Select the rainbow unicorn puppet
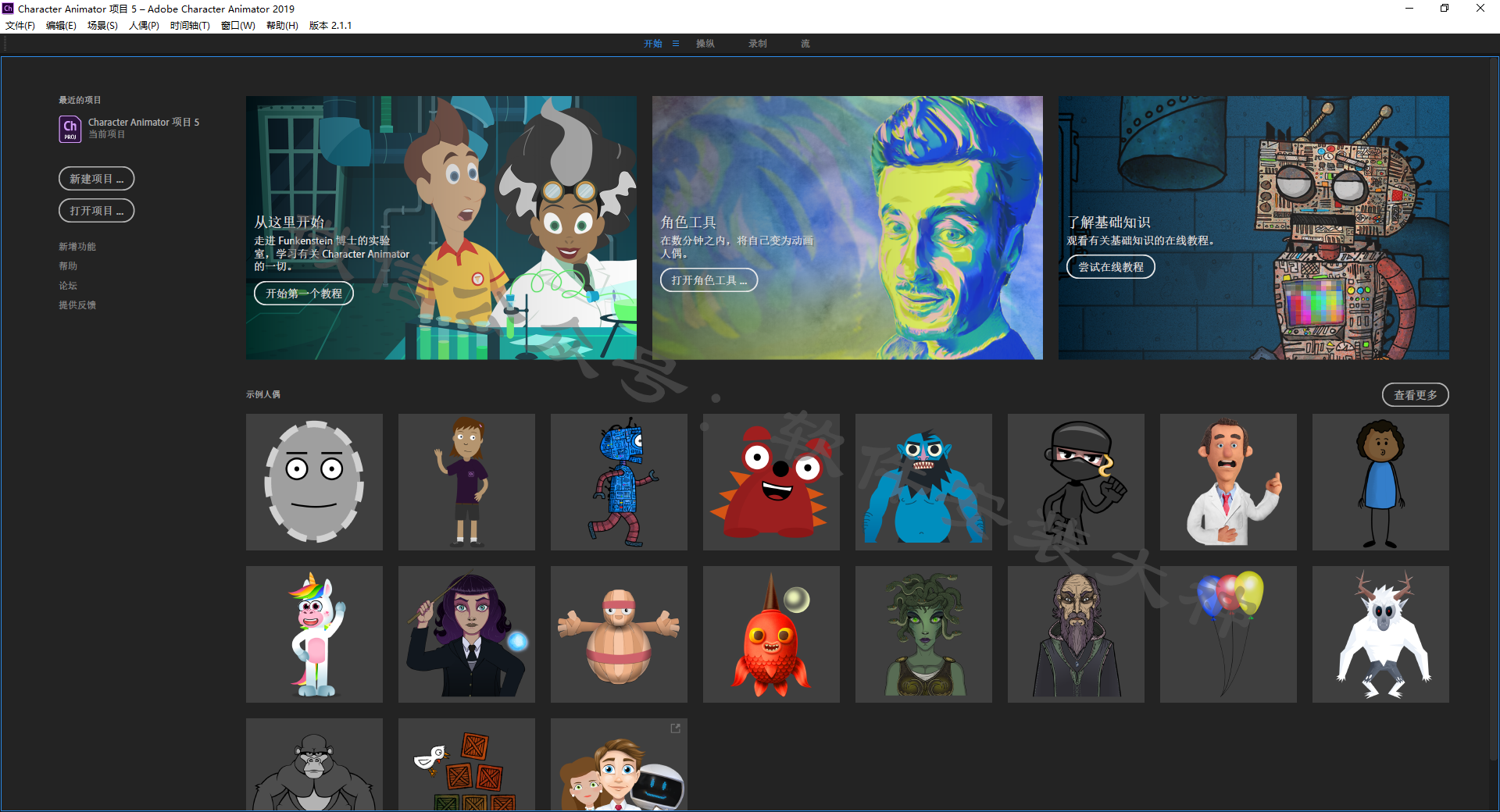Screen dimensions: 1500x812 314,634
